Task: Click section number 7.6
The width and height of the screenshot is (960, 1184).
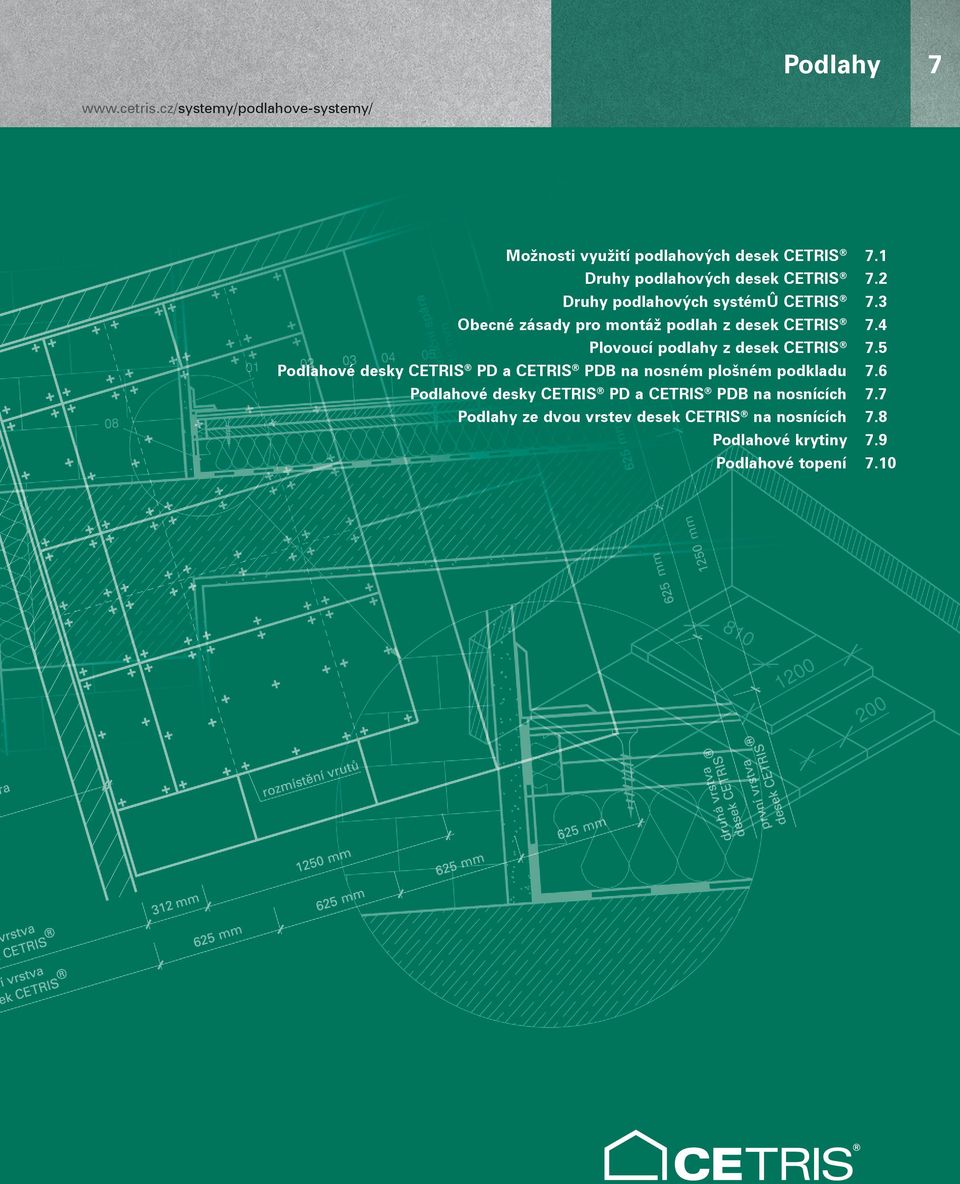Action: (875, 371)
